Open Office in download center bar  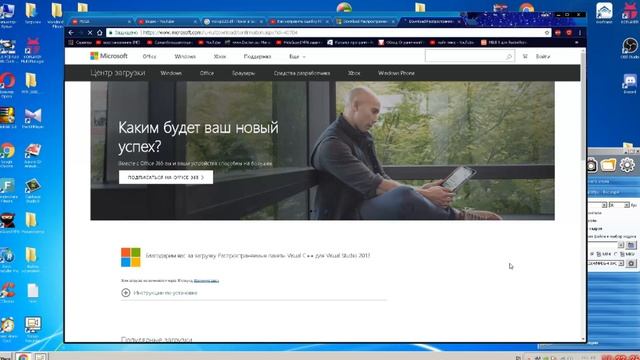(207, 73)
